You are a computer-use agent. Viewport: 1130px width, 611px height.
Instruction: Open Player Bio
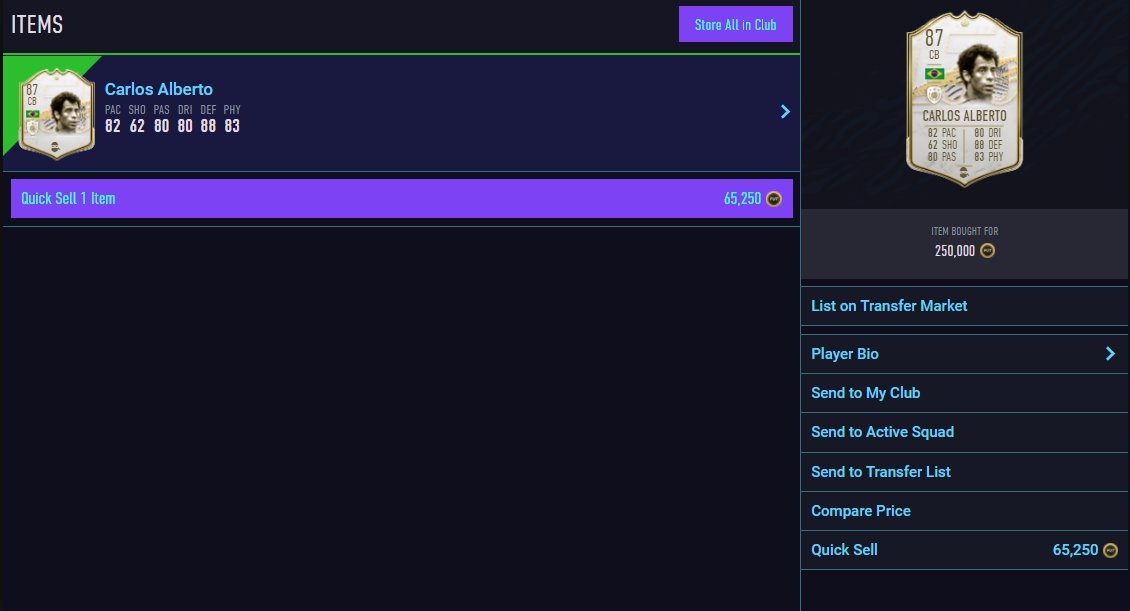click(964, 354)
